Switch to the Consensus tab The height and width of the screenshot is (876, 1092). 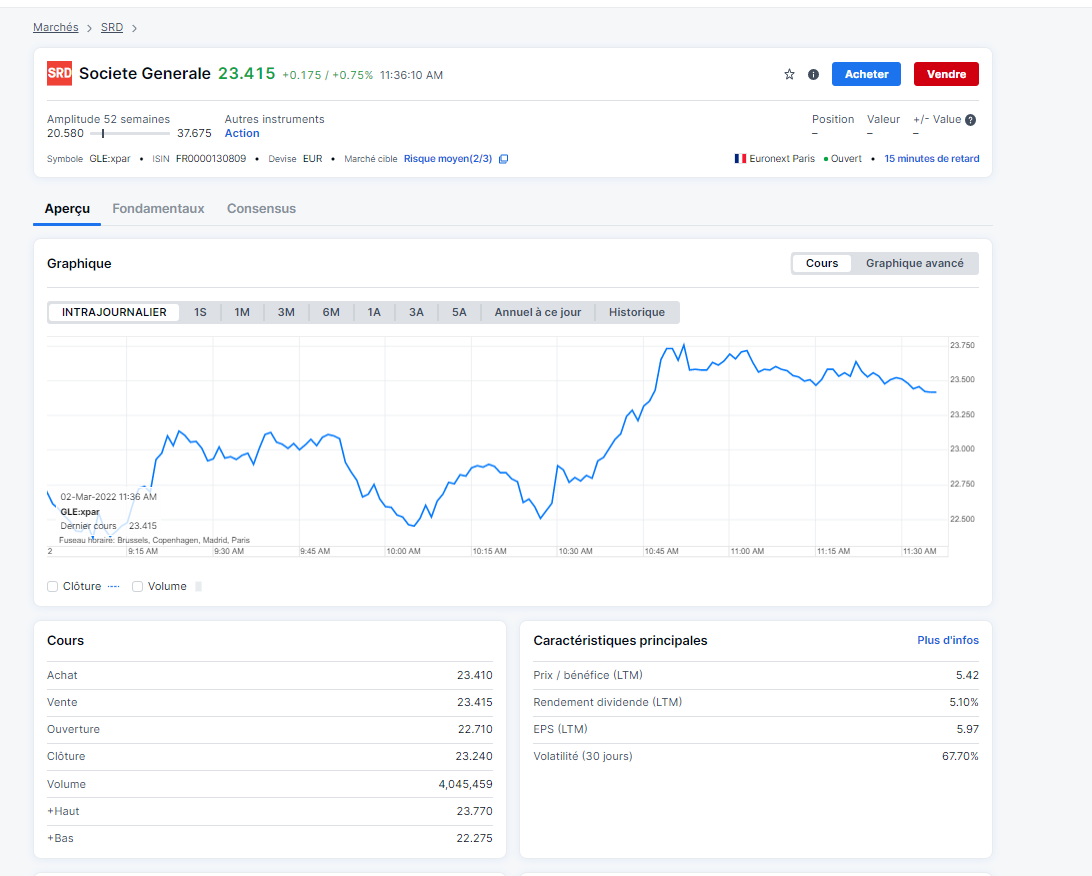pyautogui.click(x=261, y=208)
